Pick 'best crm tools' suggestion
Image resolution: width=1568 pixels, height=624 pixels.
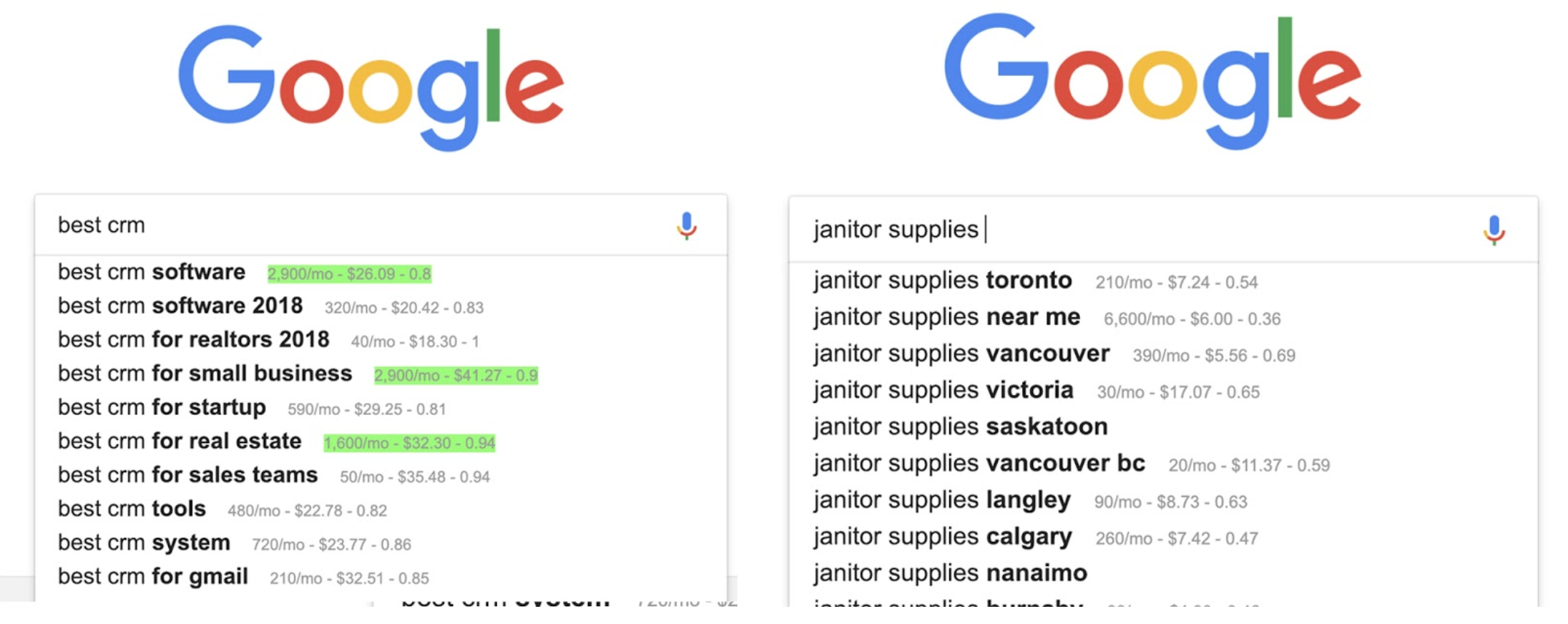(x=132, y=509)
